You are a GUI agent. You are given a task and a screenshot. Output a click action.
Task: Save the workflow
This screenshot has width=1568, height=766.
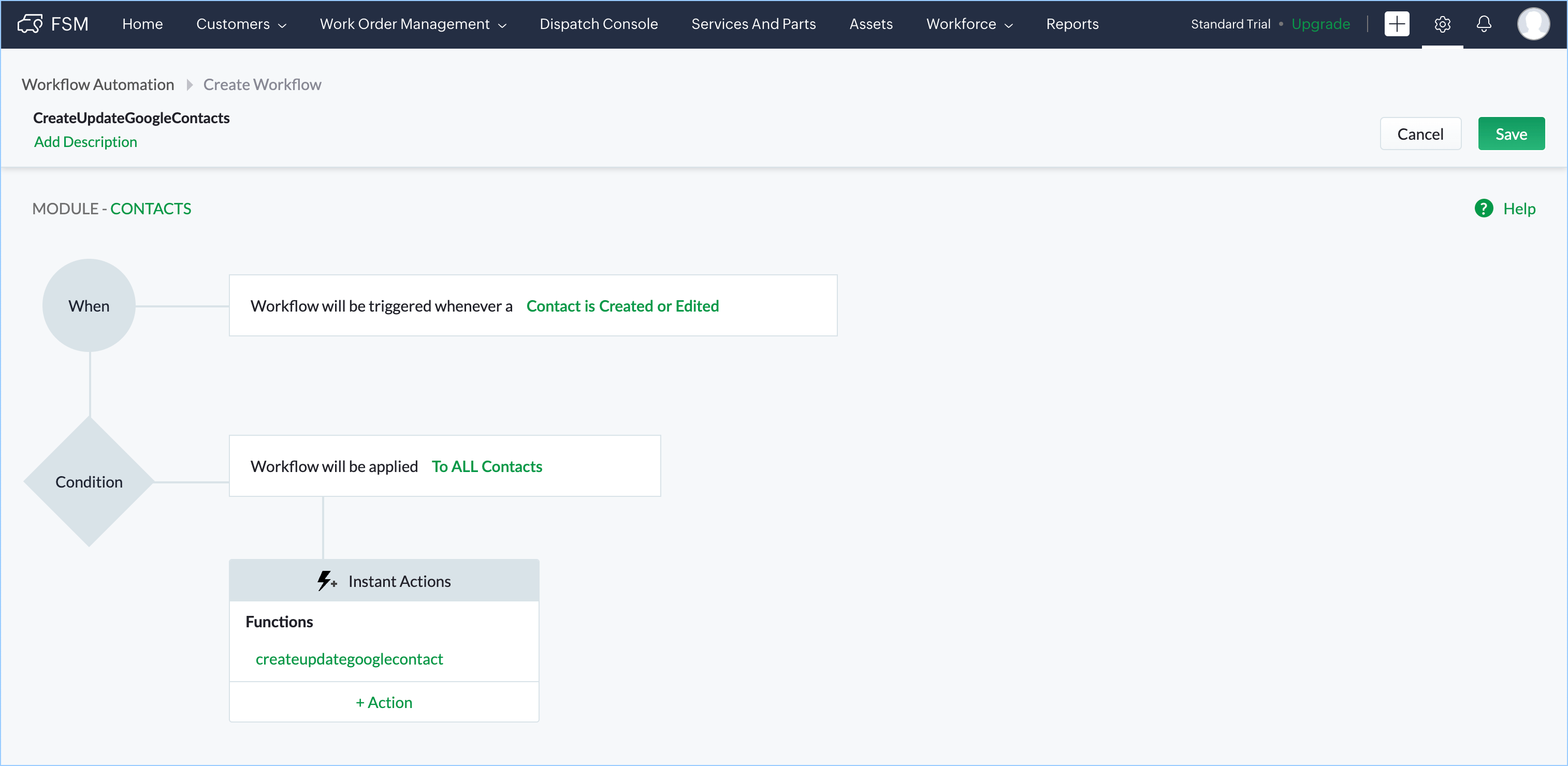[1510, 134]
